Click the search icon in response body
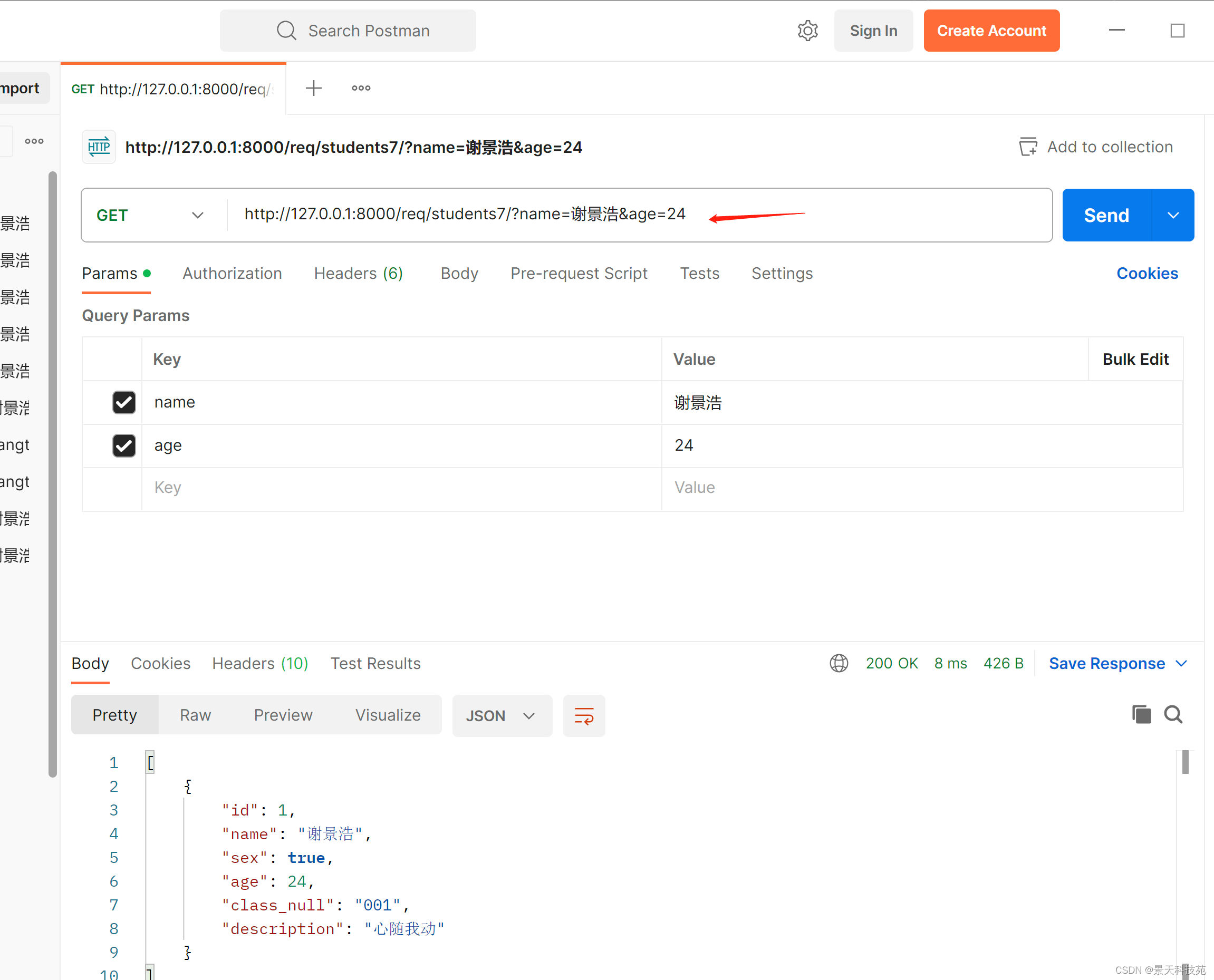1214x980 pixels. coord(1173,715)
